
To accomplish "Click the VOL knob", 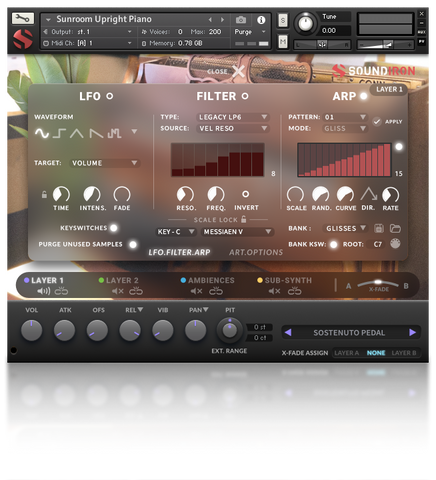I will 31,330.
